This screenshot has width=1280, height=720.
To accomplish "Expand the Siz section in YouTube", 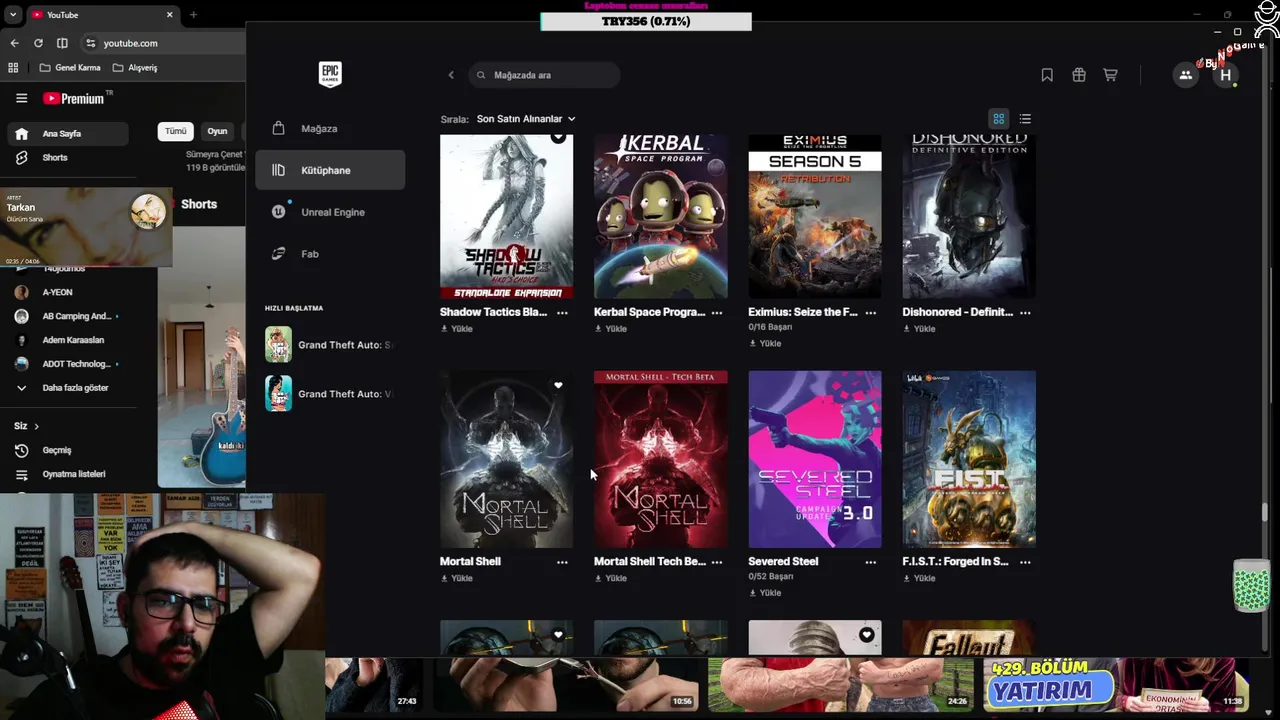I will 26,426.
